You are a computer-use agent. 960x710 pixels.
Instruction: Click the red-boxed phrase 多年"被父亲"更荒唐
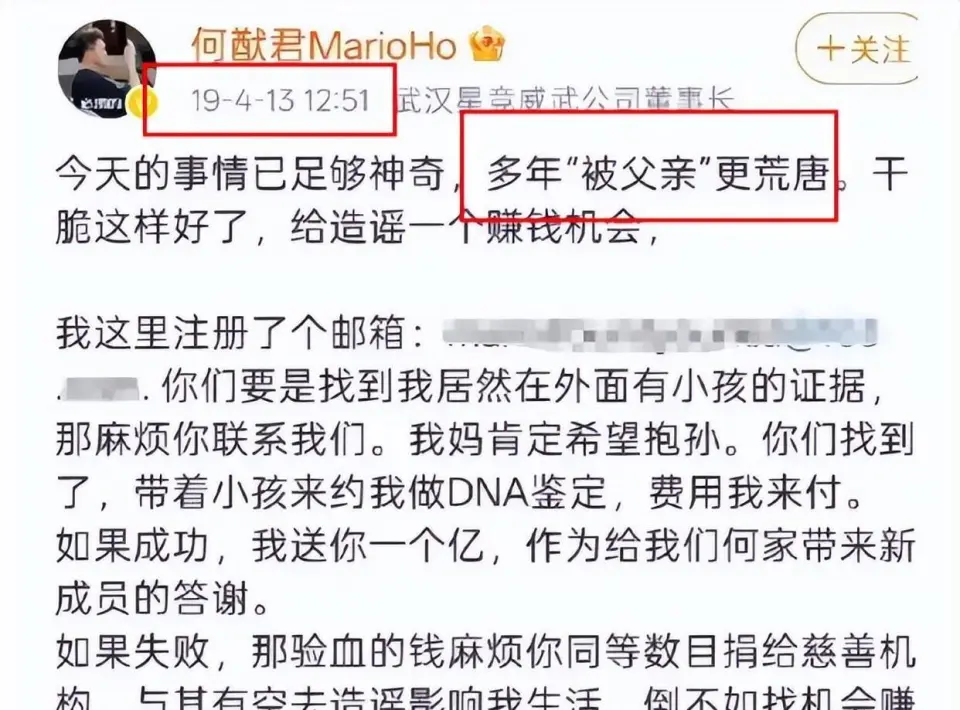click(658, 174)
